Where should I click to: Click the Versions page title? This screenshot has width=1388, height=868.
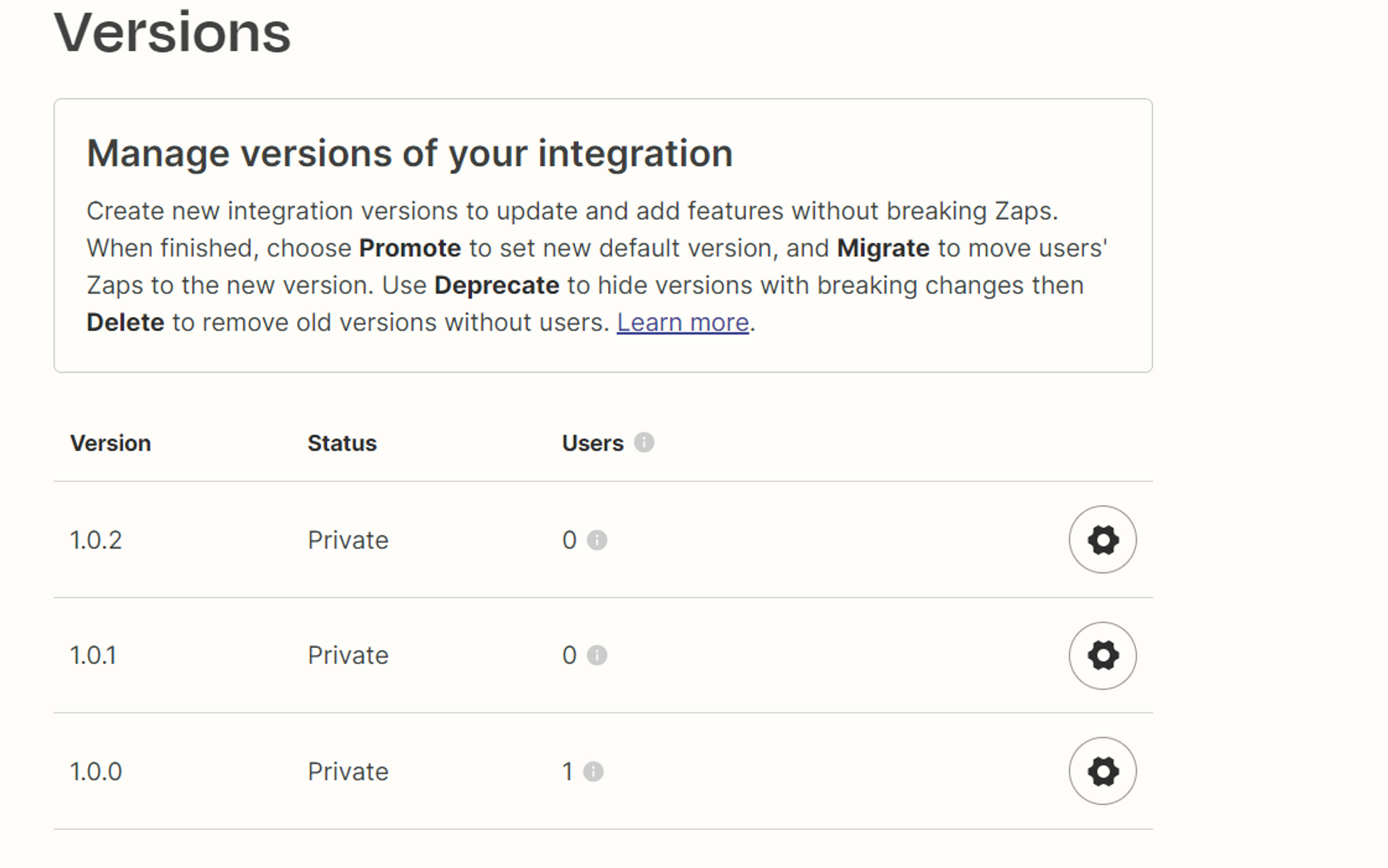pyautogui.click(x=173, y=31)
